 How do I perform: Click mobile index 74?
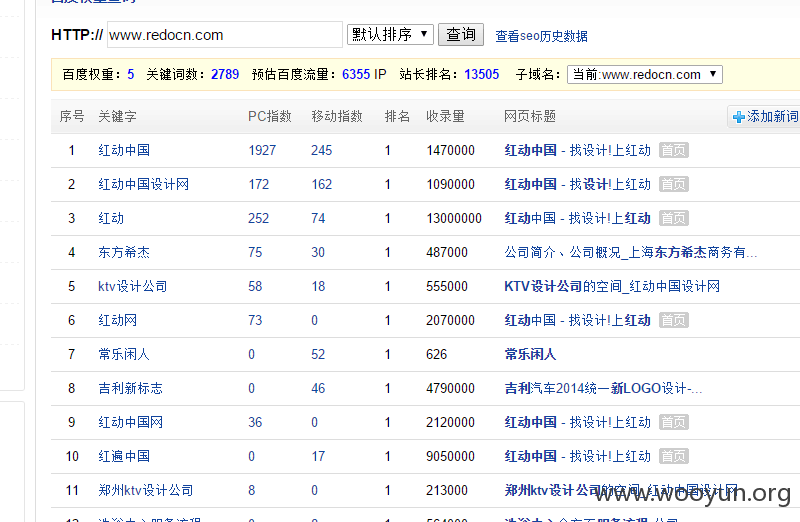[318, 218]
